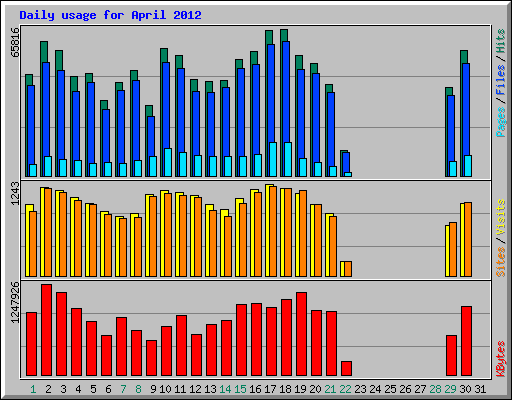Viewport: 512px width, 400px height.
Task: Click the red KBytes bar for day 19
Action: [301, 334]
